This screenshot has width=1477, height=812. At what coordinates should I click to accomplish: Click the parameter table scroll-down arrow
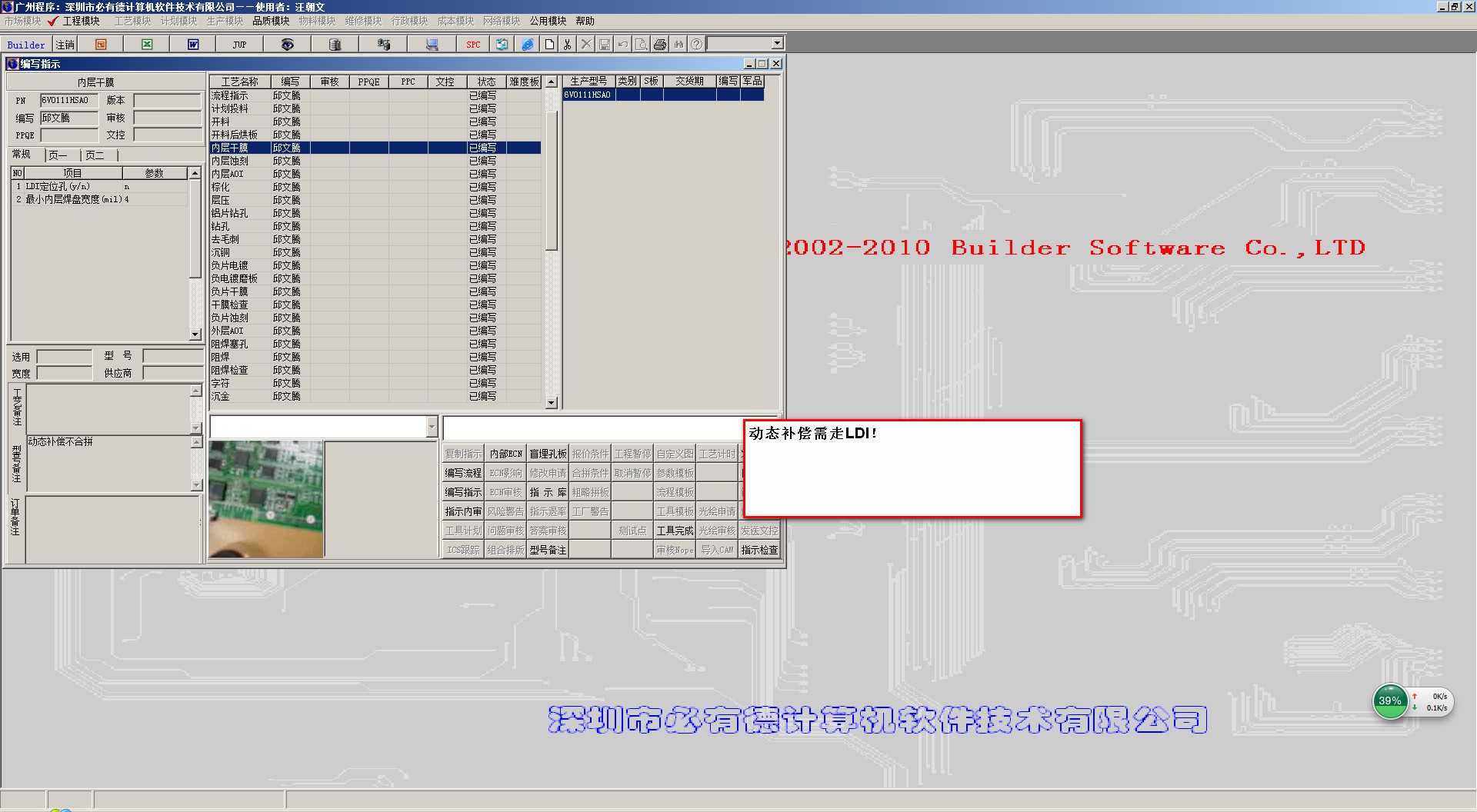pyautogui.click(x=195, y=334)
